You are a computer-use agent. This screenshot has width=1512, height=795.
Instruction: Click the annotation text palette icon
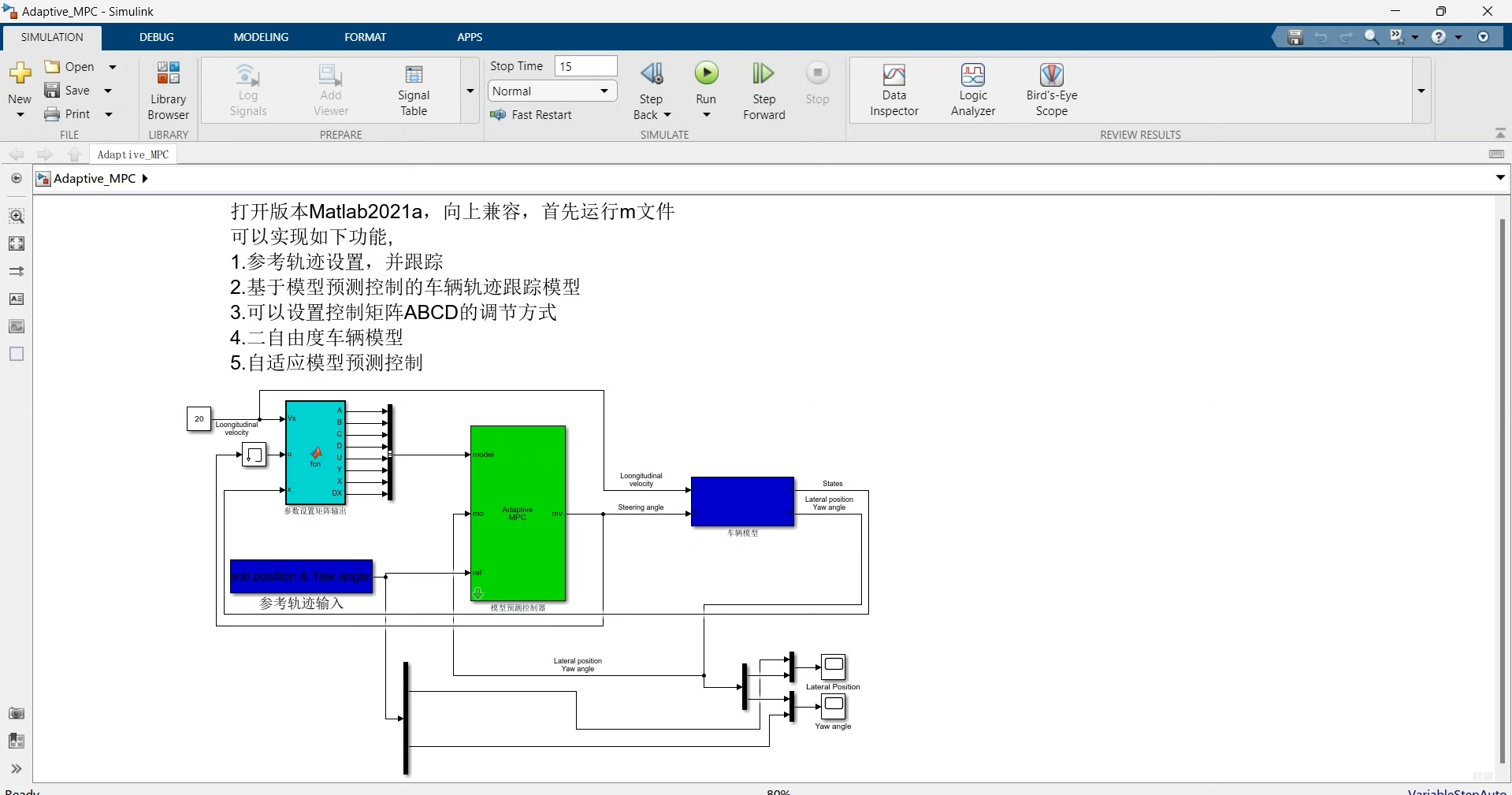pyautogui.click(x=17, y=299)
